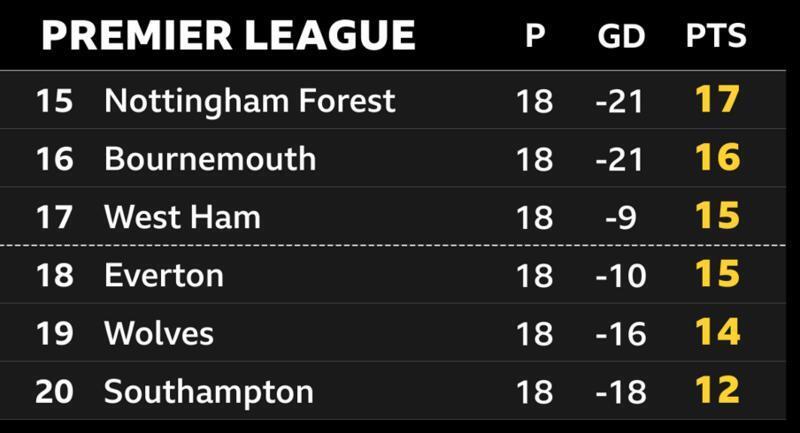Click the West Ham team name
The height and width of the screenshot is (433, 800).
183,216
